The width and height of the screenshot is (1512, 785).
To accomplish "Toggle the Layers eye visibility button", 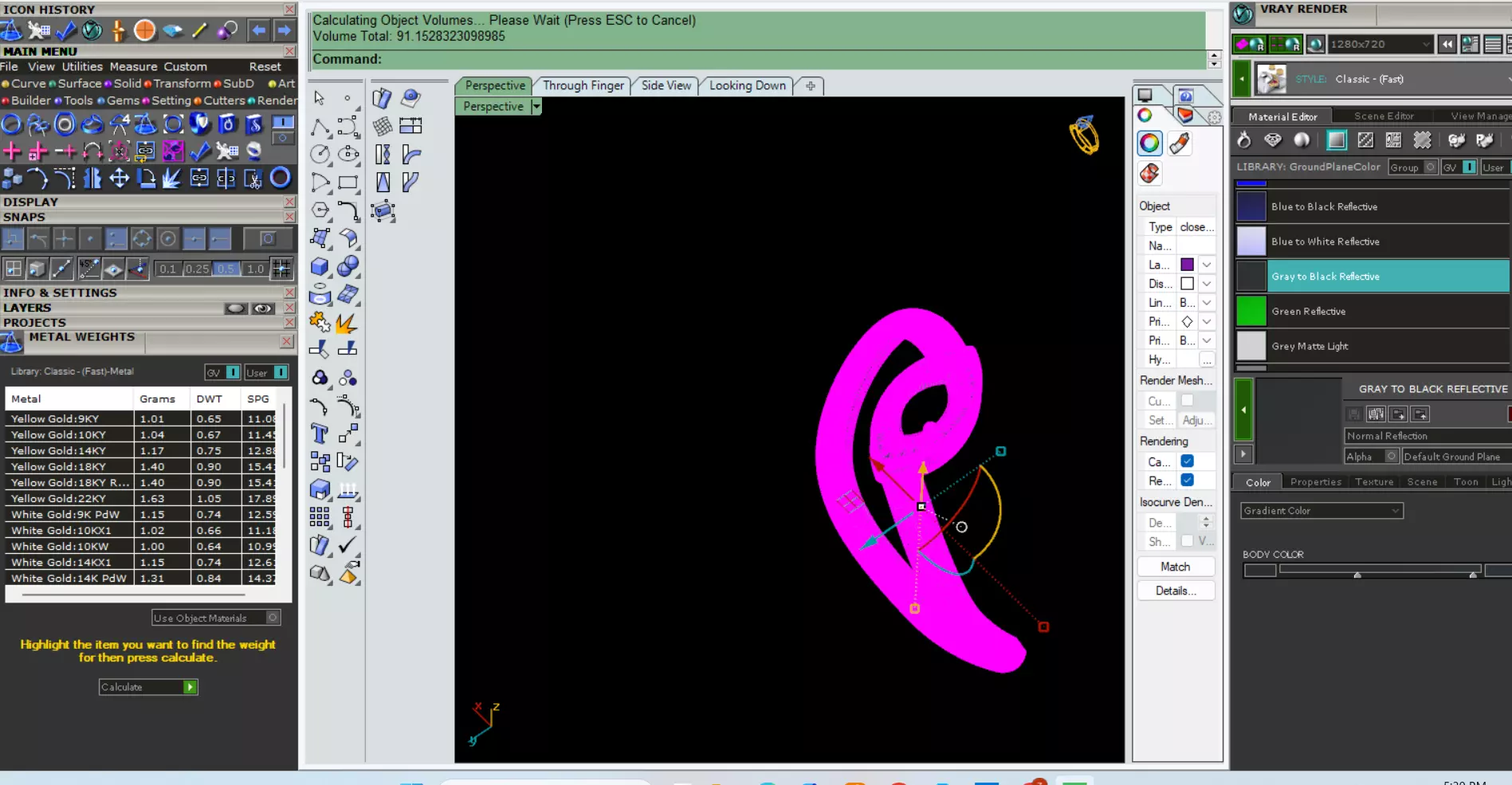I will [x=262, y=308].
